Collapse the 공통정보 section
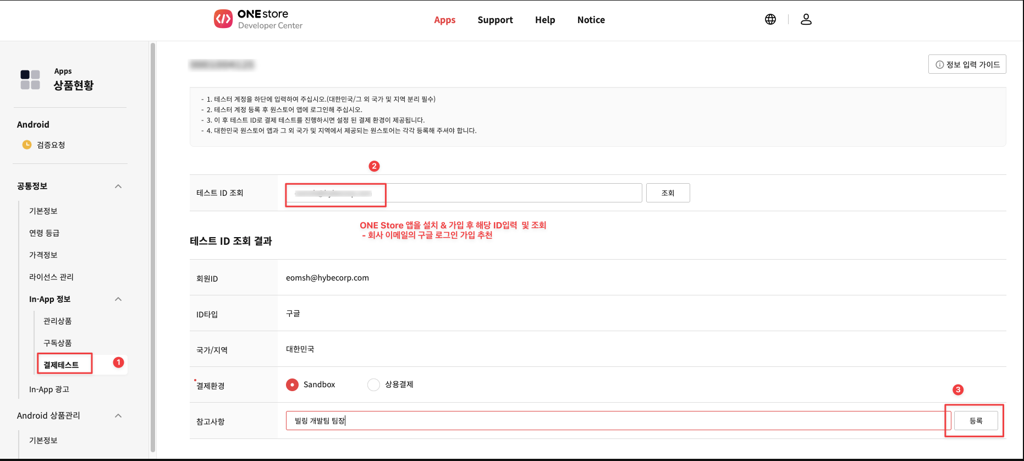This screenshot has width=1024, height=461. click(118, 187)
